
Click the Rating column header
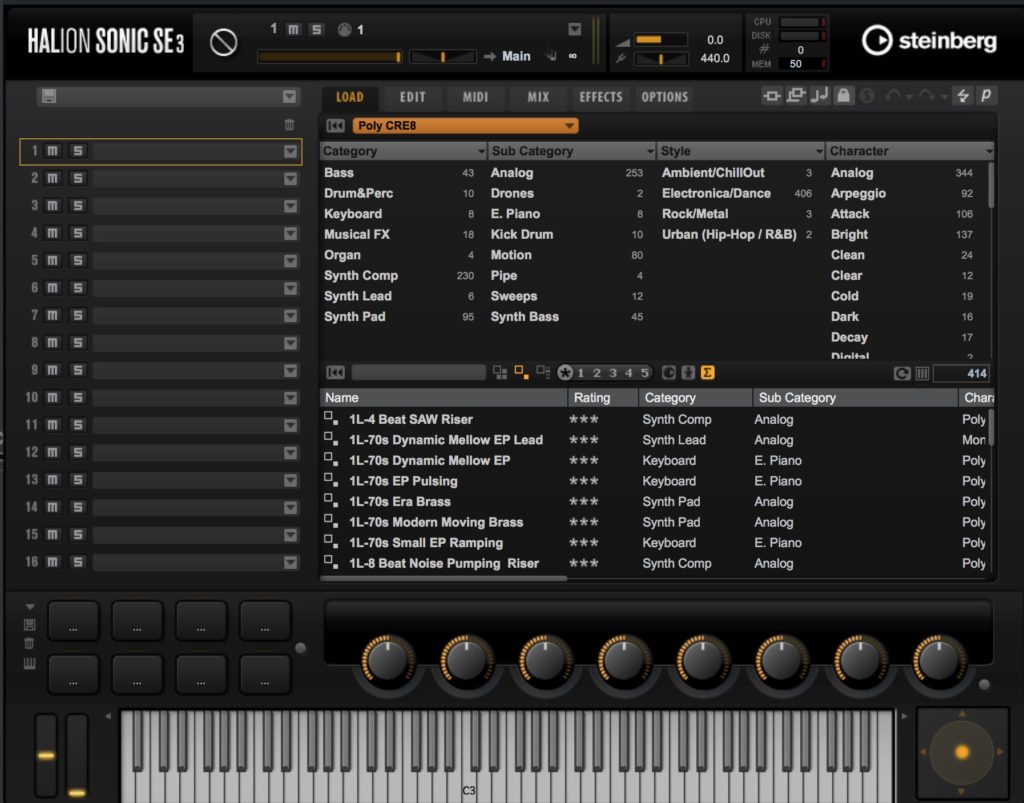[x=603, y=398]
